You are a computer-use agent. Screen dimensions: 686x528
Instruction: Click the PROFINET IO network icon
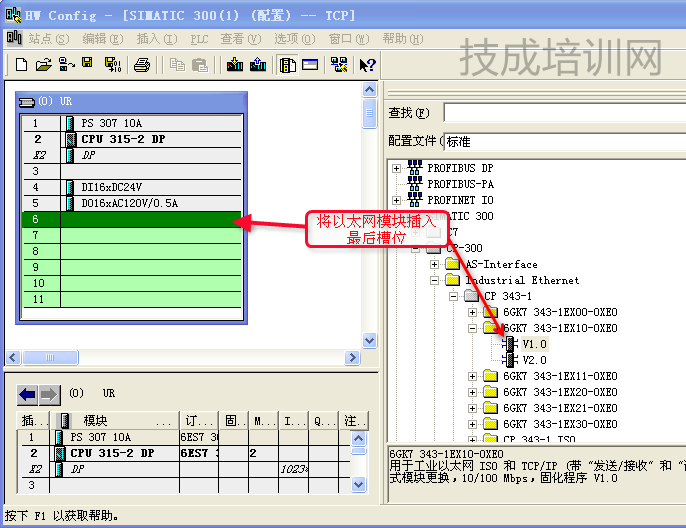tap(415, 199)
